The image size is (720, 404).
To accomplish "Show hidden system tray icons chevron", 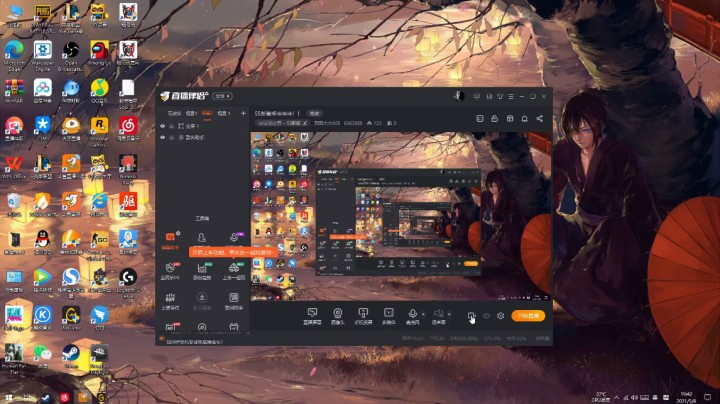I will (x=616, y=398).
